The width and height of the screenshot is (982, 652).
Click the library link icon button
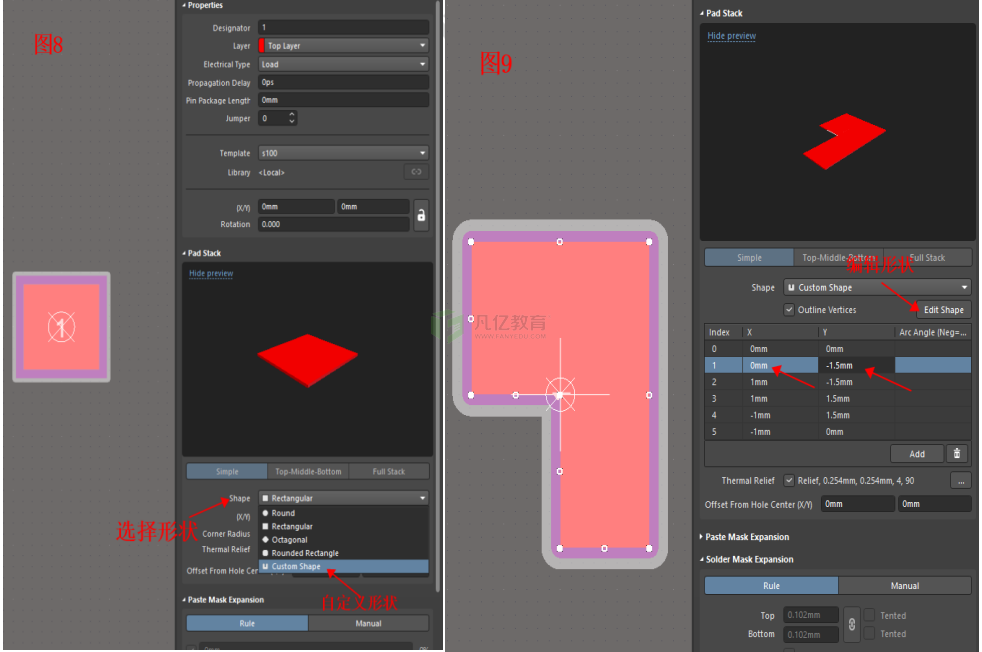tap(416, 172)
